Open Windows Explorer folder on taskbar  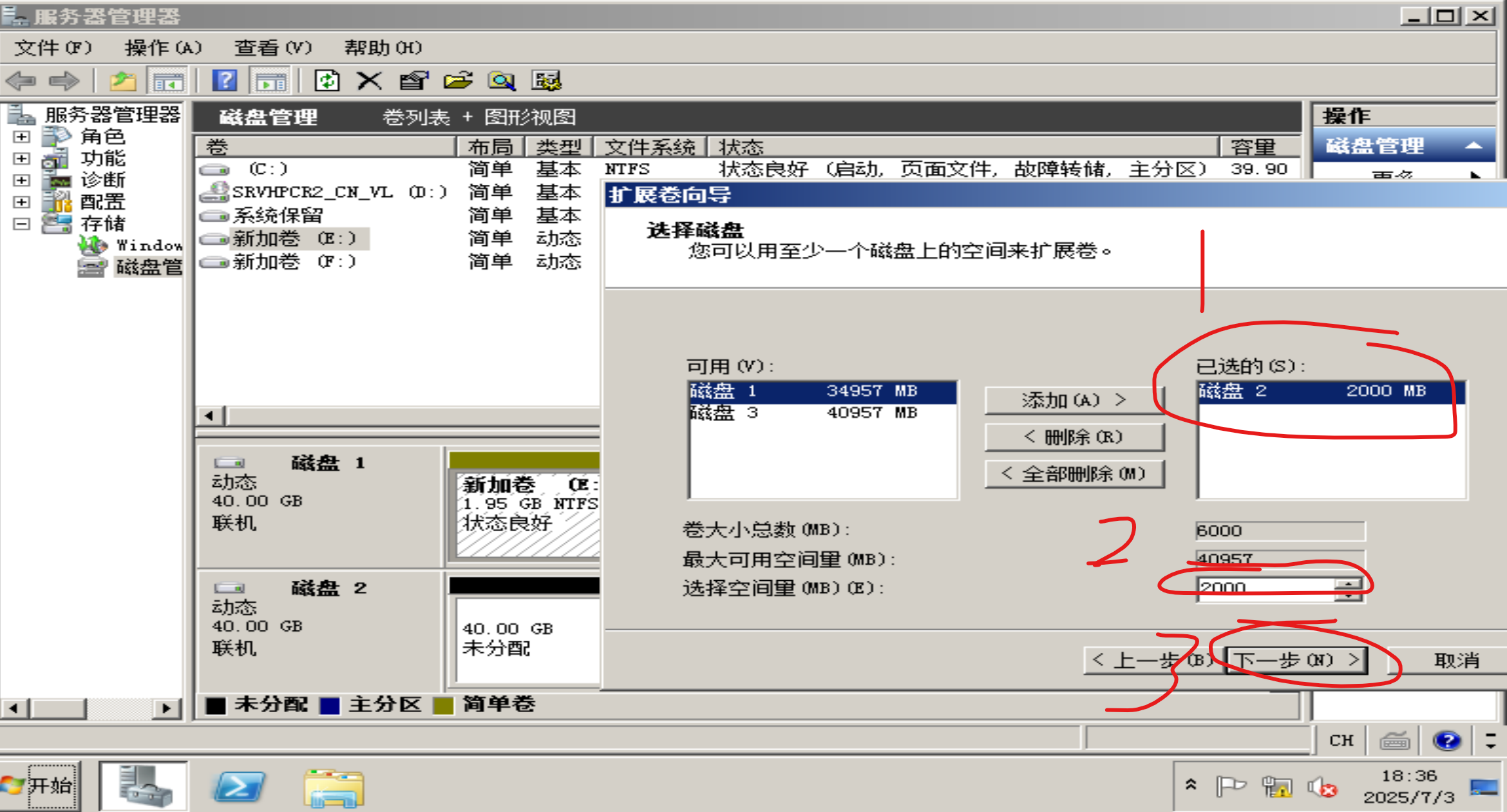[334, 788]
